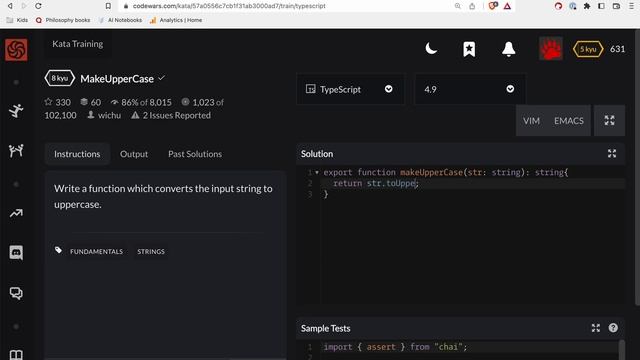Open the browser main menu icon
Image resolution: width=640 pixels, height=360 pixels.
click(x=631, y=6)
